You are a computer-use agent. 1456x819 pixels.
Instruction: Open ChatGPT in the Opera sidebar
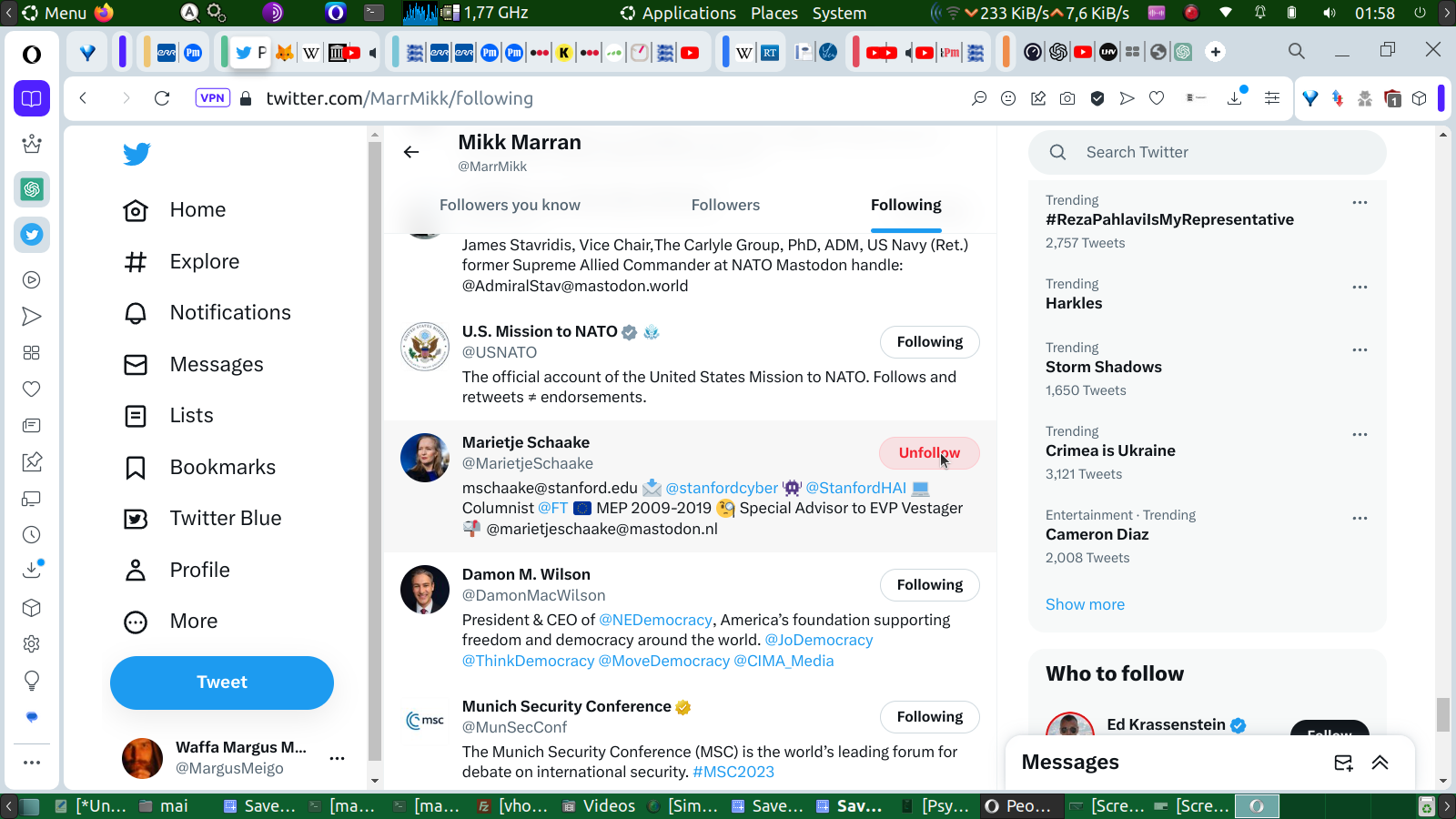click(x=32, y=189)
